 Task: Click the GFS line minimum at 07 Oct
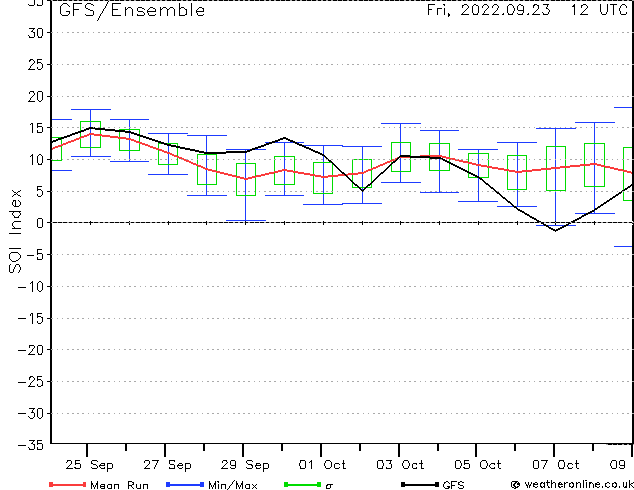pyautogui.click(x=556, y=230)
